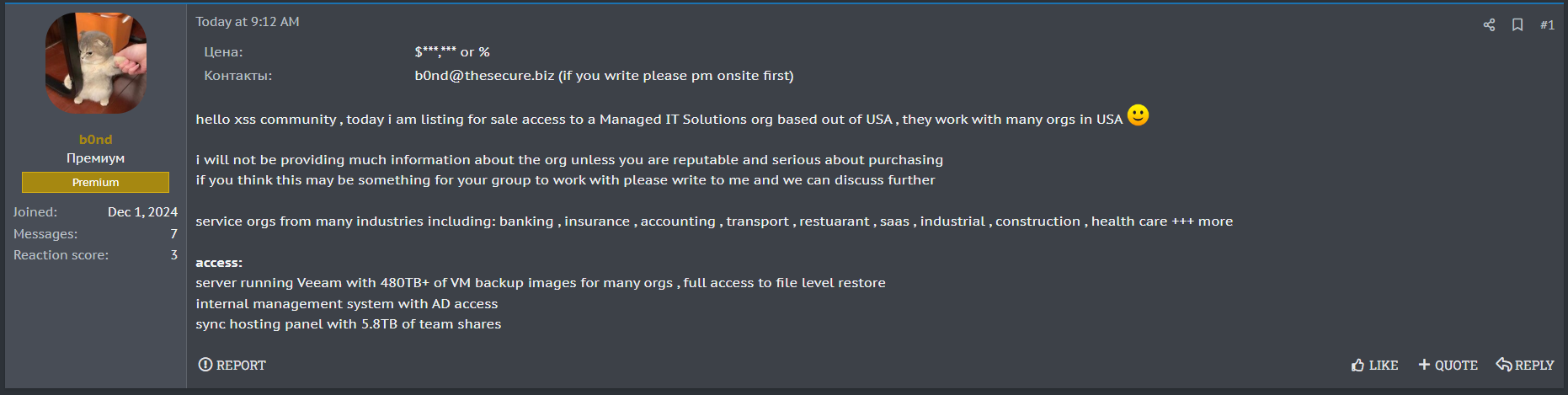1568x395 pixels.
Task: Open the b0nd username profile link
Action: point(95,140)
